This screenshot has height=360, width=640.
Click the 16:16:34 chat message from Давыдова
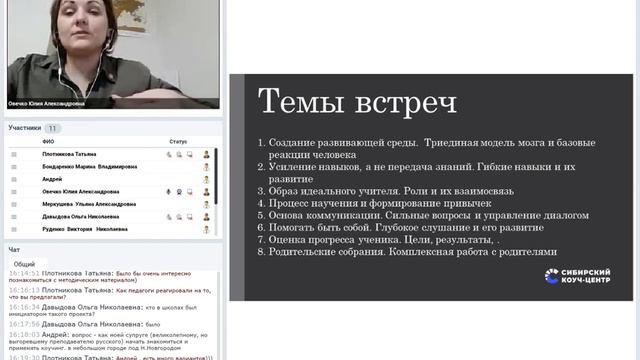tap(103, 311)
